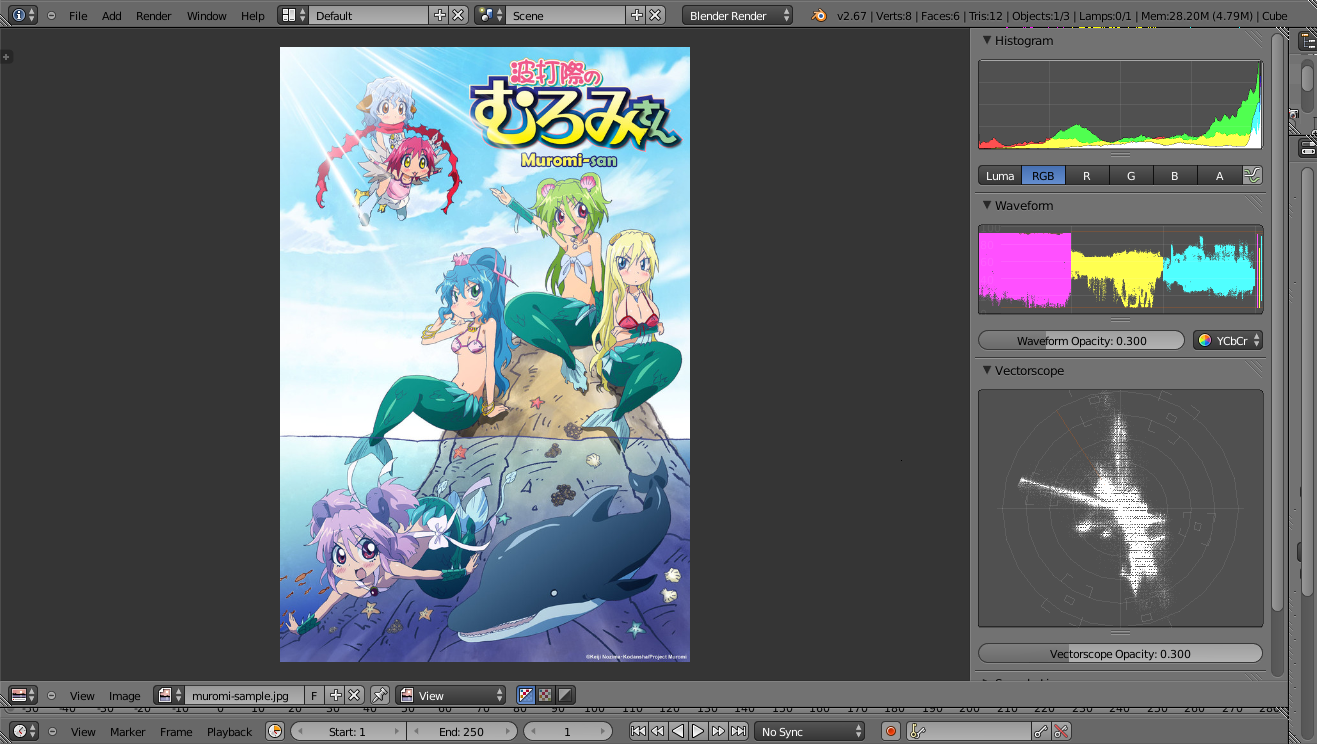
Task: Pin the current image
Action: (380, 695)
